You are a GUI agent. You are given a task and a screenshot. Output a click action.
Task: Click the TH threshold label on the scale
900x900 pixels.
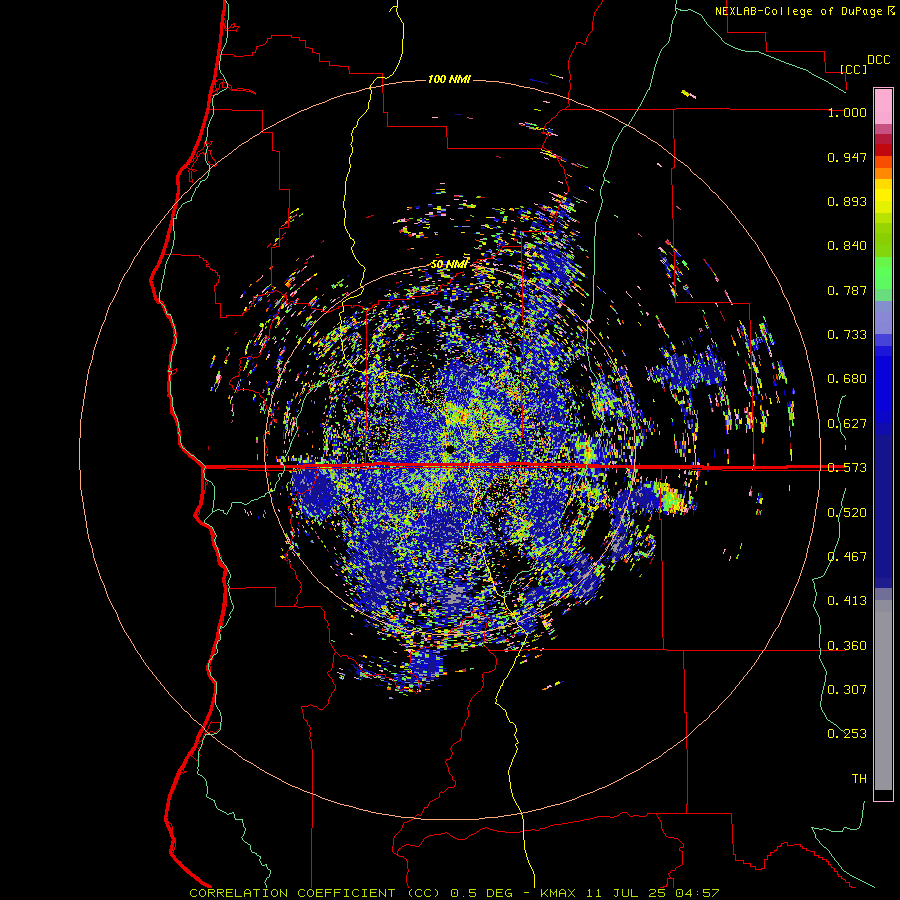coord(859,779)
